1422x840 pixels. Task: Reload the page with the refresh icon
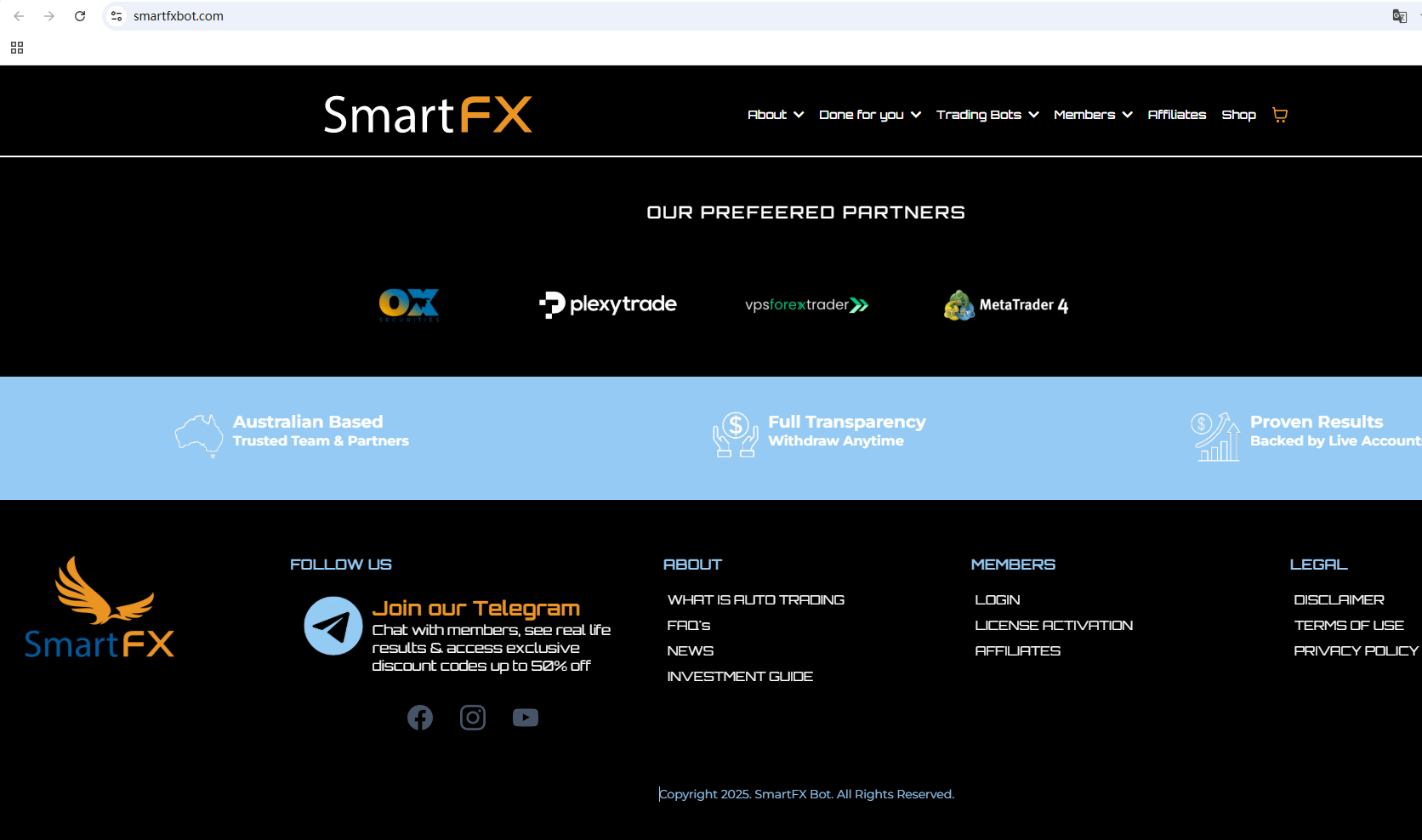80,16
